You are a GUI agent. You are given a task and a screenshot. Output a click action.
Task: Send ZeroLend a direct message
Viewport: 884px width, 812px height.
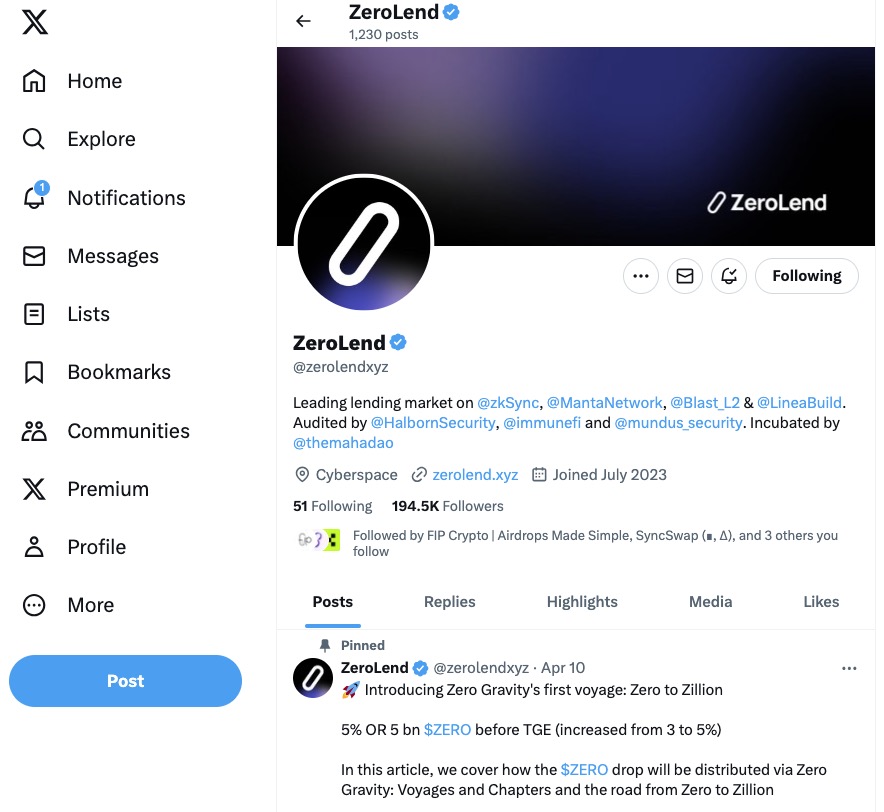pyautogui.click(x=685, y=276)
